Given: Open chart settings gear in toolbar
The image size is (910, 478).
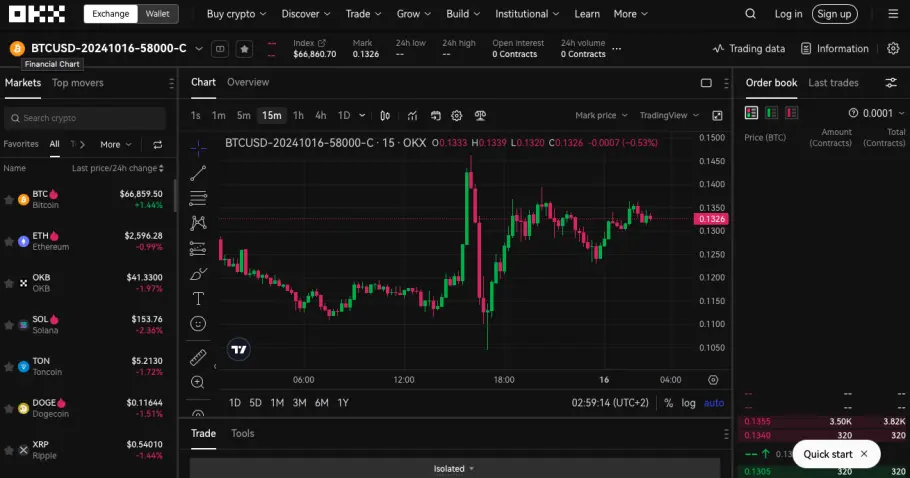Looking at the screenshot, I should point(457,115).
